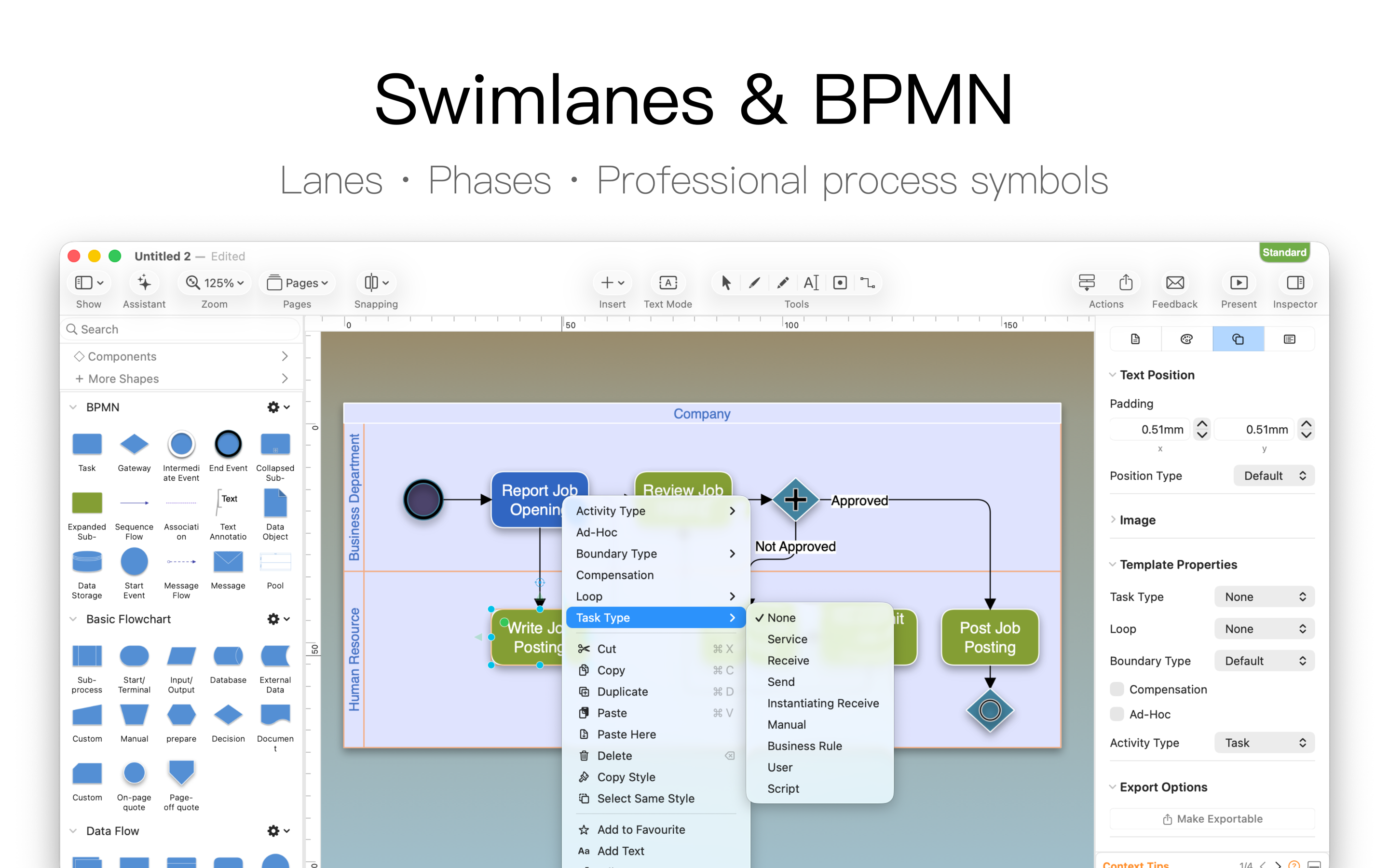Select the plus gateway diamond

[795, 500]
